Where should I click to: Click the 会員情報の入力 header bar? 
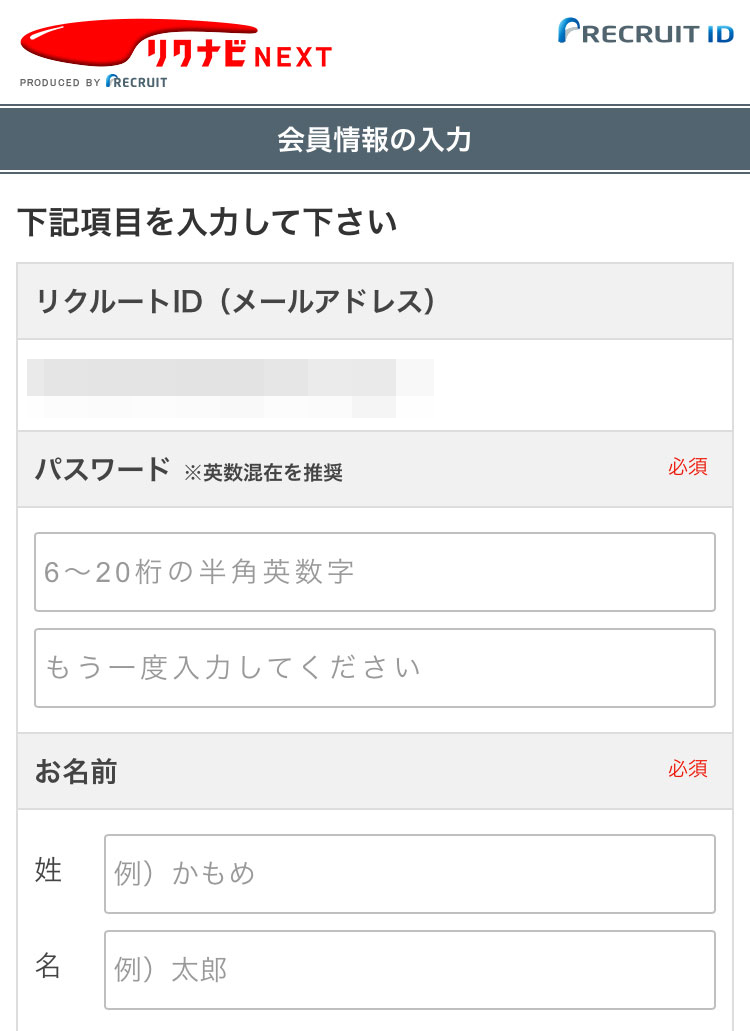(x=375, y=139)
